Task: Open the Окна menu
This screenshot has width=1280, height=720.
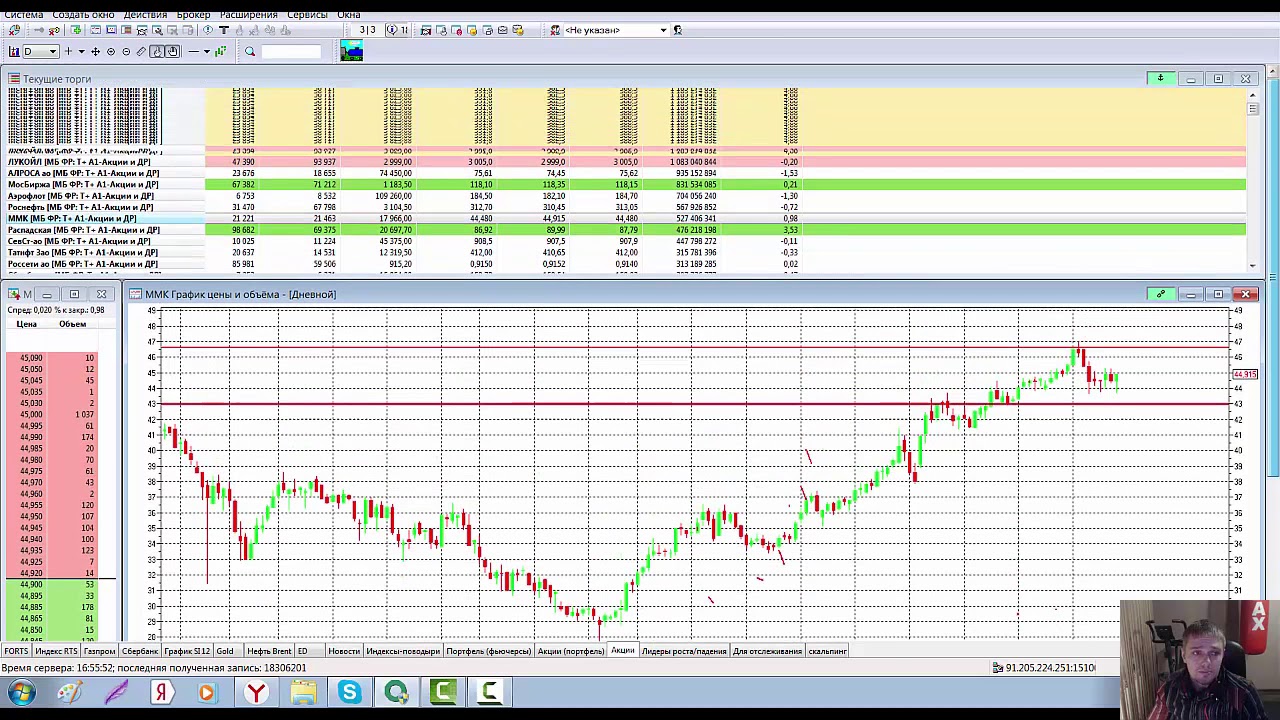Action: (x=348, y=14)
